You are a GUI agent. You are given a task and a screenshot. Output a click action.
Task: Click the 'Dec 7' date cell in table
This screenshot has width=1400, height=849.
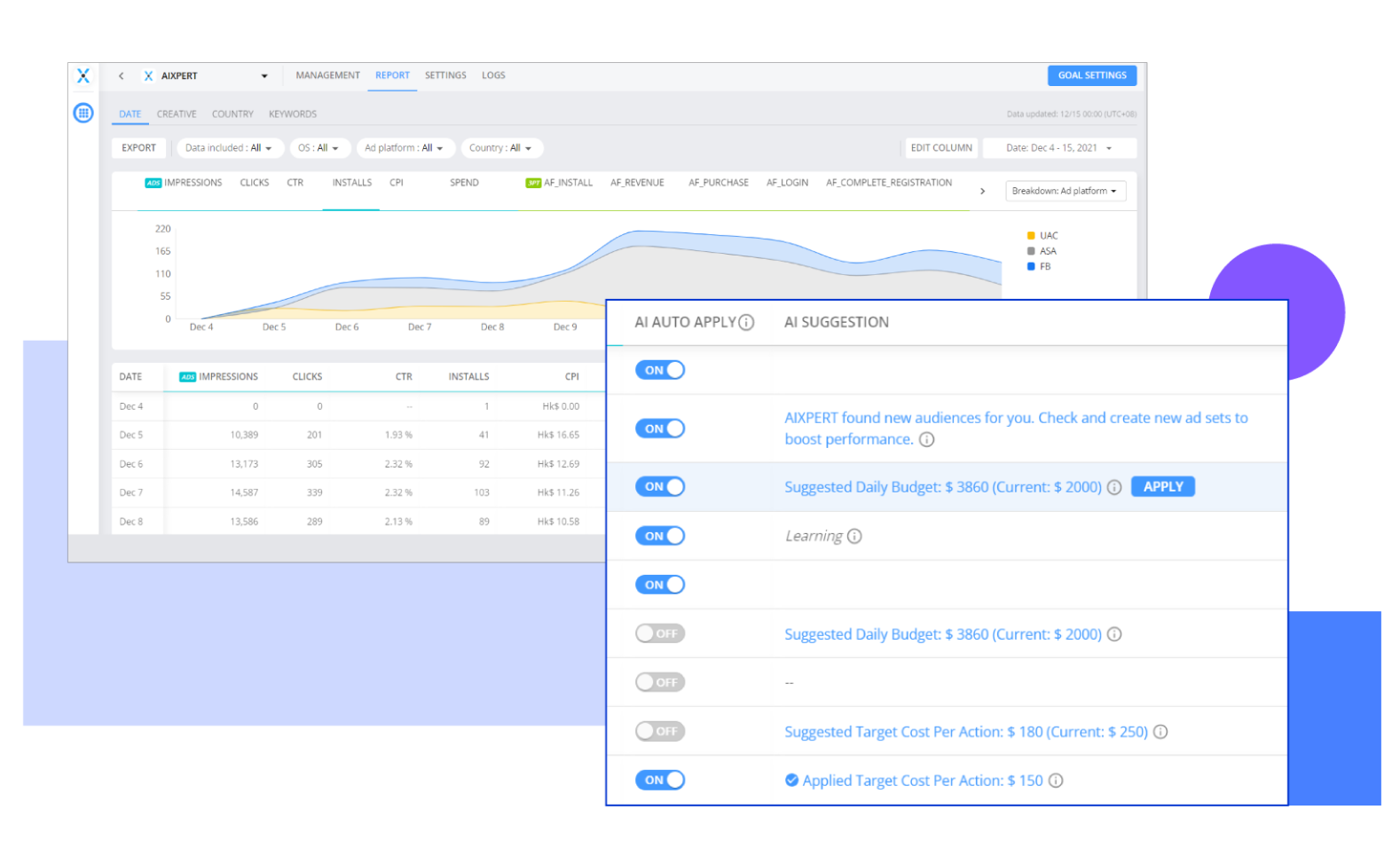point(131,493)
